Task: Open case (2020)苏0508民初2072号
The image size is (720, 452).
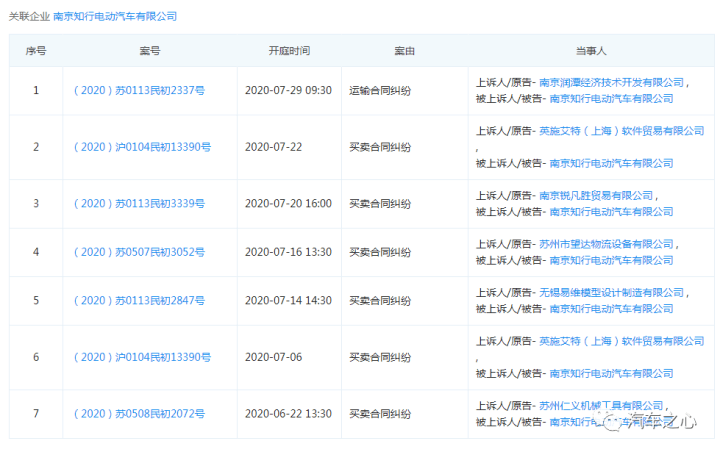Action: coord(139,414)
